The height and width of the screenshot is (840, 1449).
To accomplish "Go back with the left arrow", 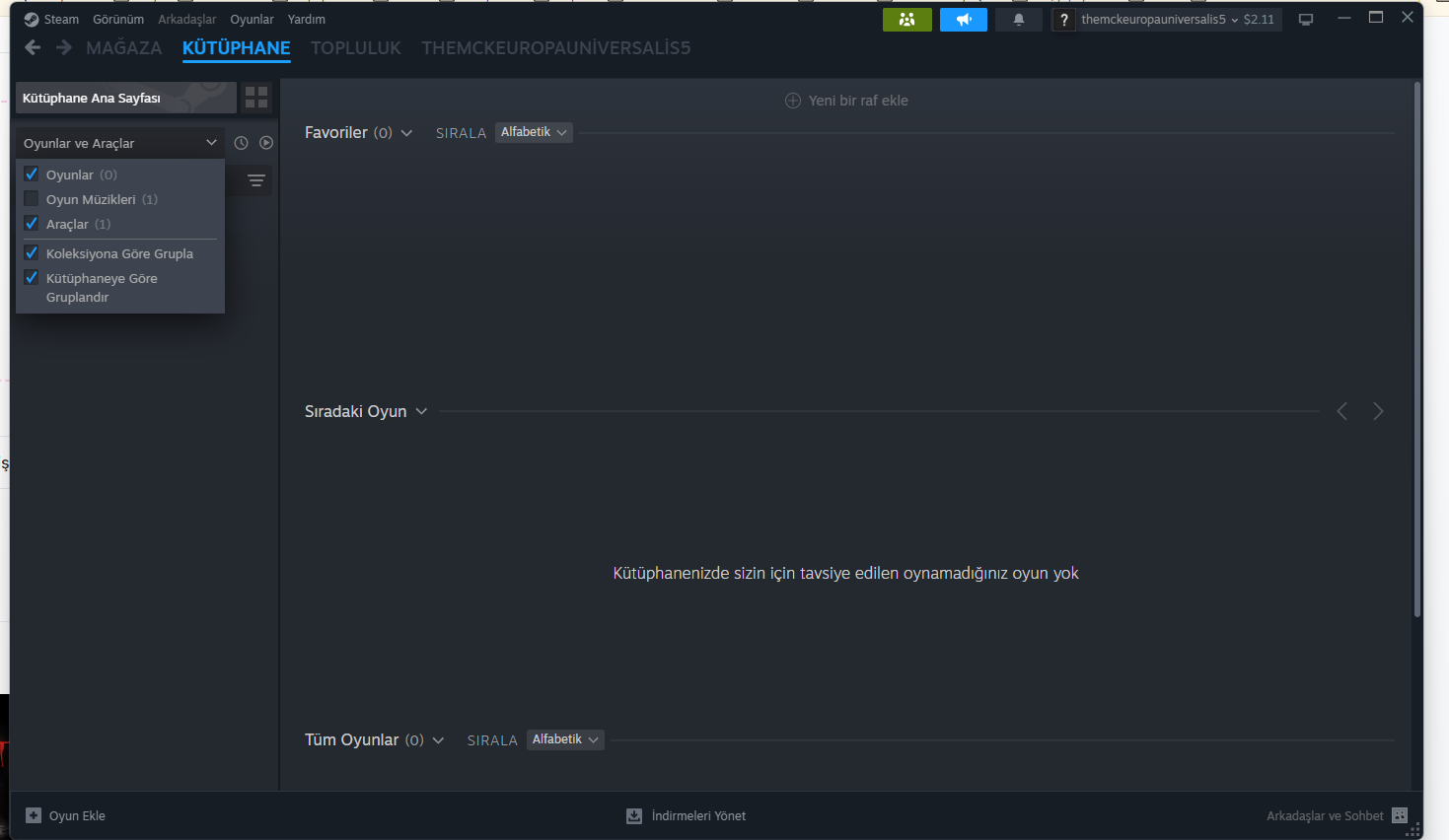I will 33,47.
